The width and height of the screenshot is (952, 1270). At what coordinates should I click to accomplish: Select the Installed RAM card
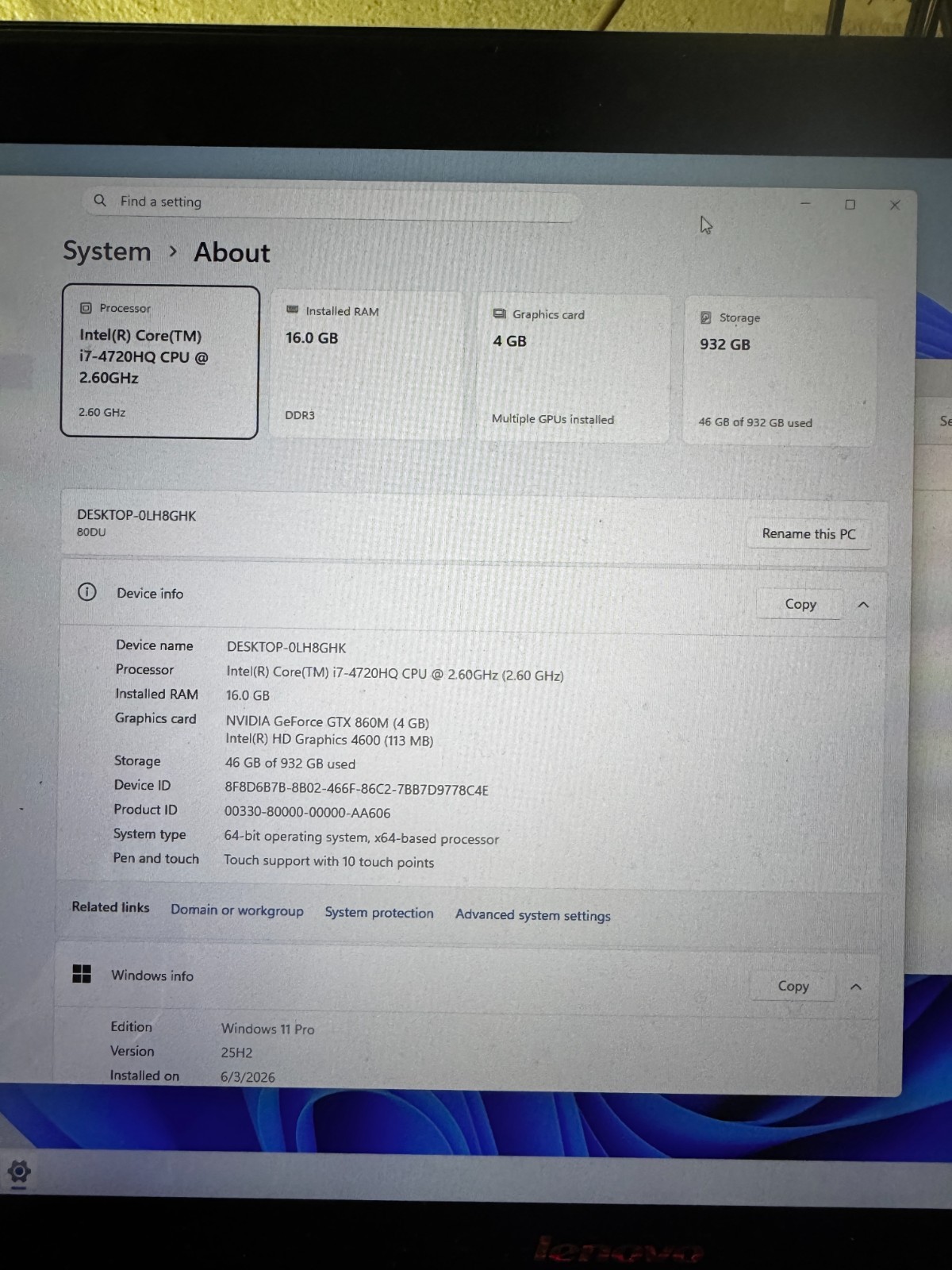click(366, 364)
